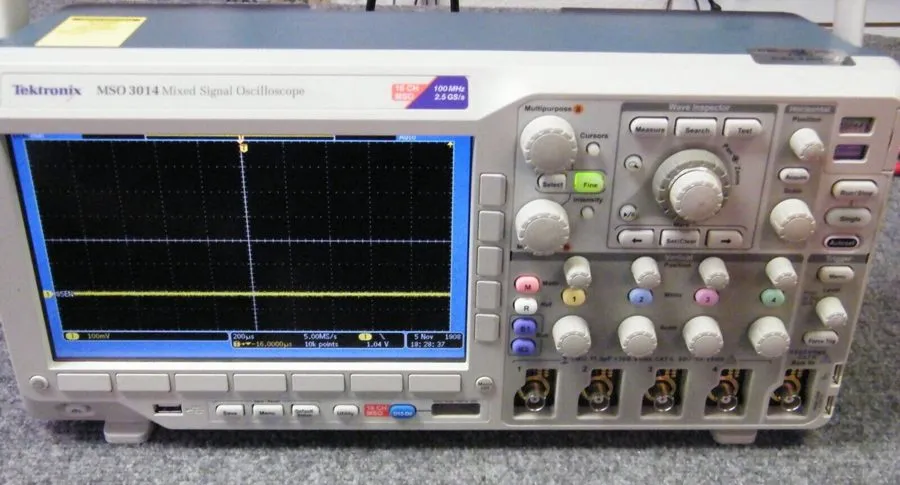Click the trigger position T marker on screen
This screenshot has width=900, height=485.
[x=244, y=148]
